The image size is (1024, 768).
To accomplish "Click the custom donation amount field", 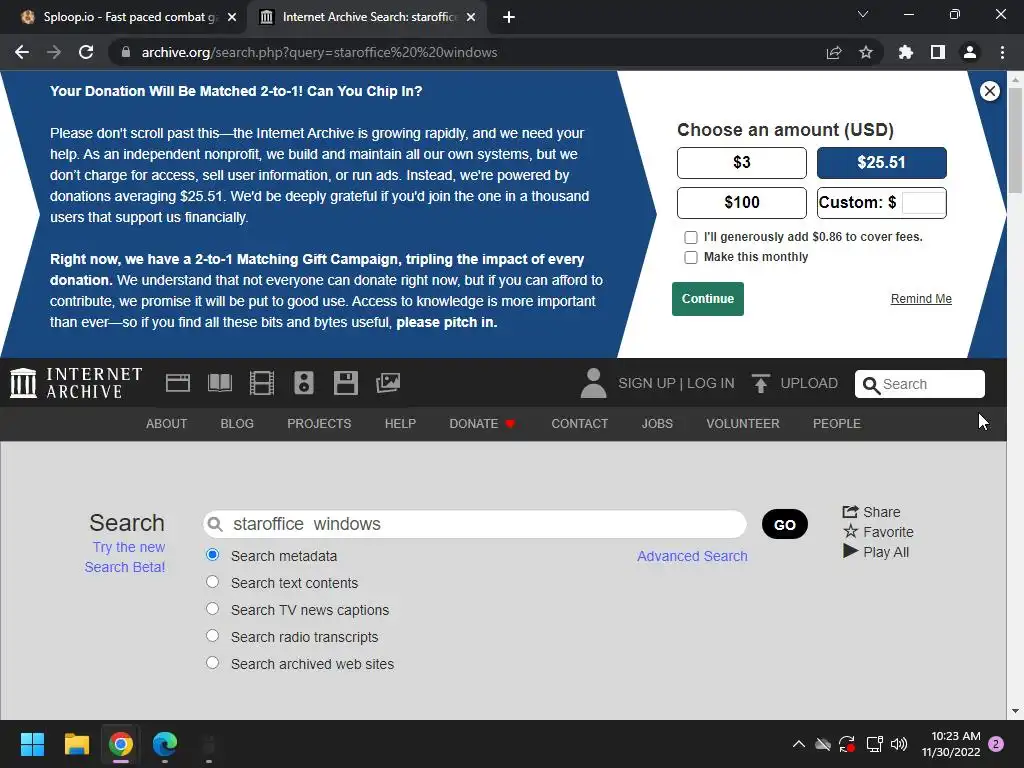I will [923, 202].
